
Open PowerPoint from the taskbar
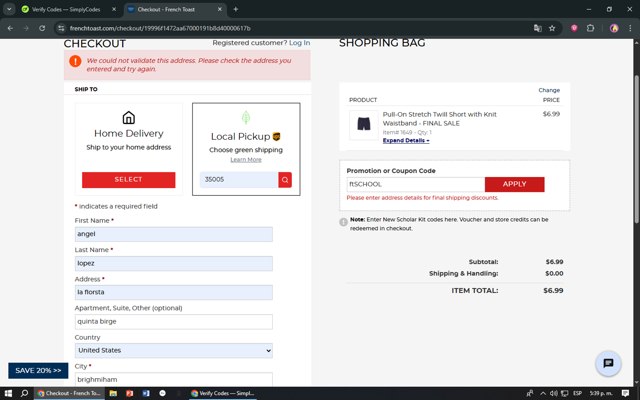click(130, 393)
